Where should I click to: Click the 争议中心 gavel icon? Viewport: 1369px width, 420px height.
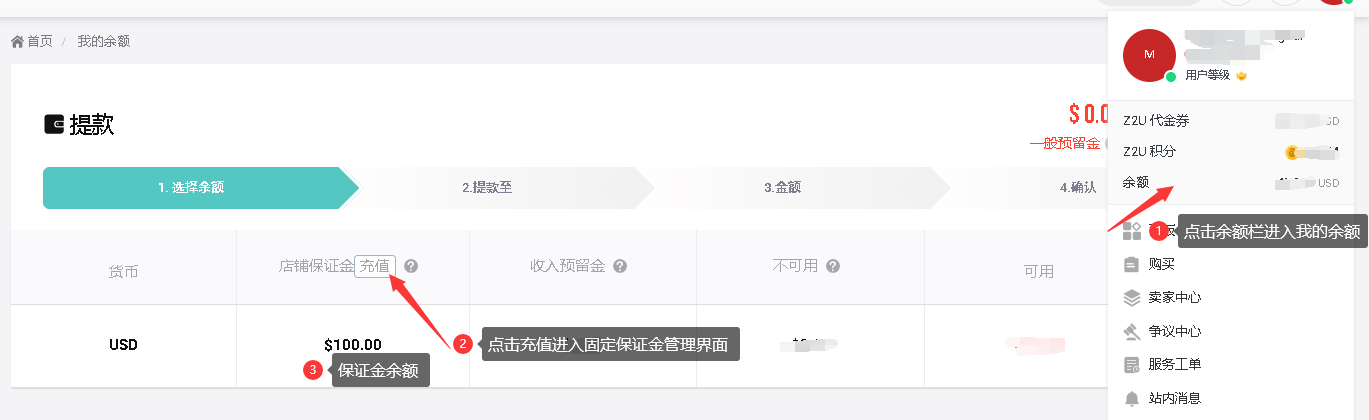point(1132,331)
